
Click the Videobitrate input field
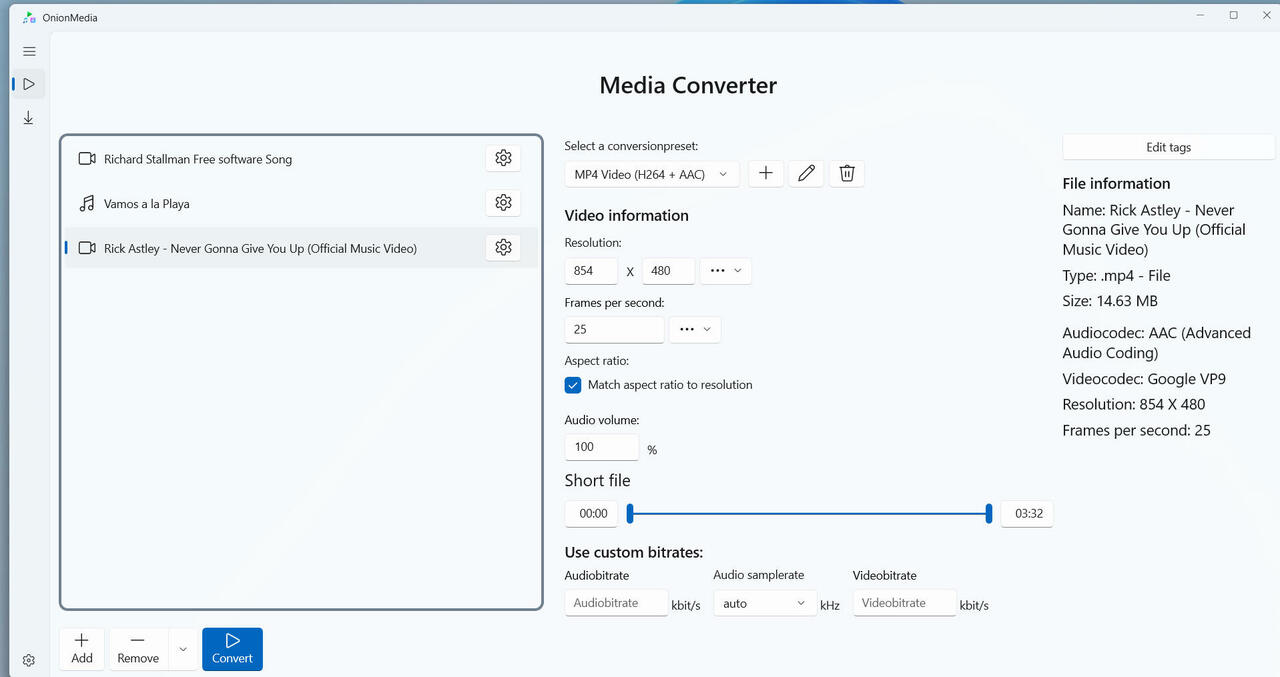tap(904, 603)
